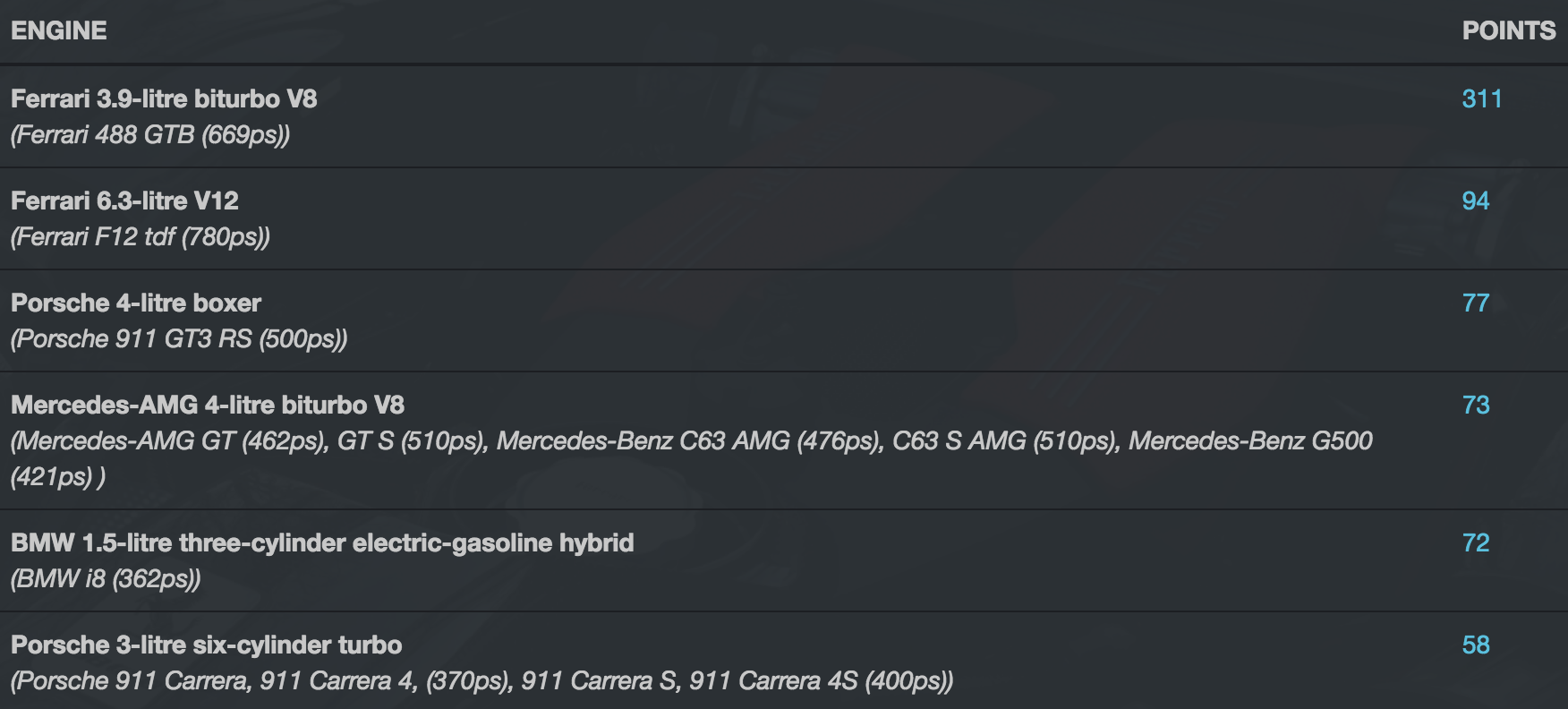The height and width of the screenshot is (709, 1568).
Task: Select the Porsche 4-litre boxer title
Action: (136, 303)
